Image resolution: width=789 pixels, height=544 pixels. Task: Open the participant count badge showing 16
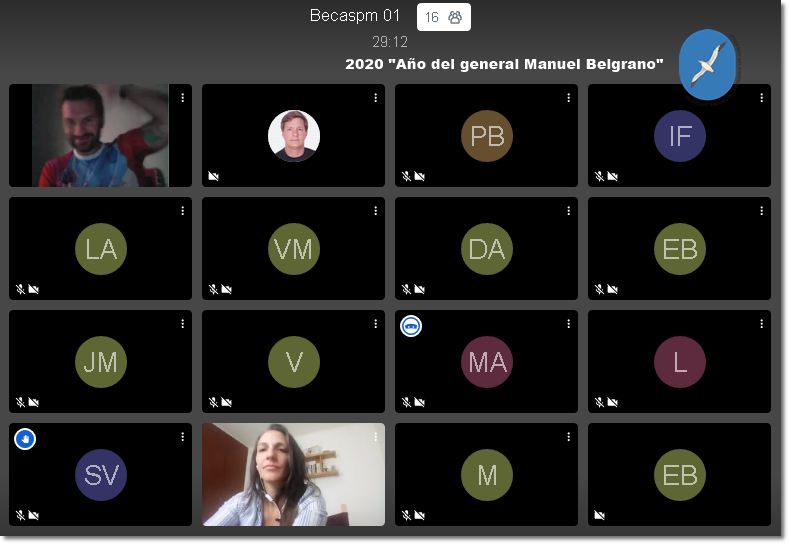click(x=443, y=17)
